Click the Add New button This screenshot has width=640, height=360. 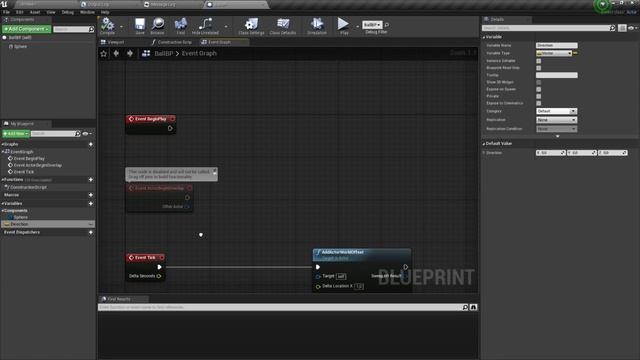point(16,134)
